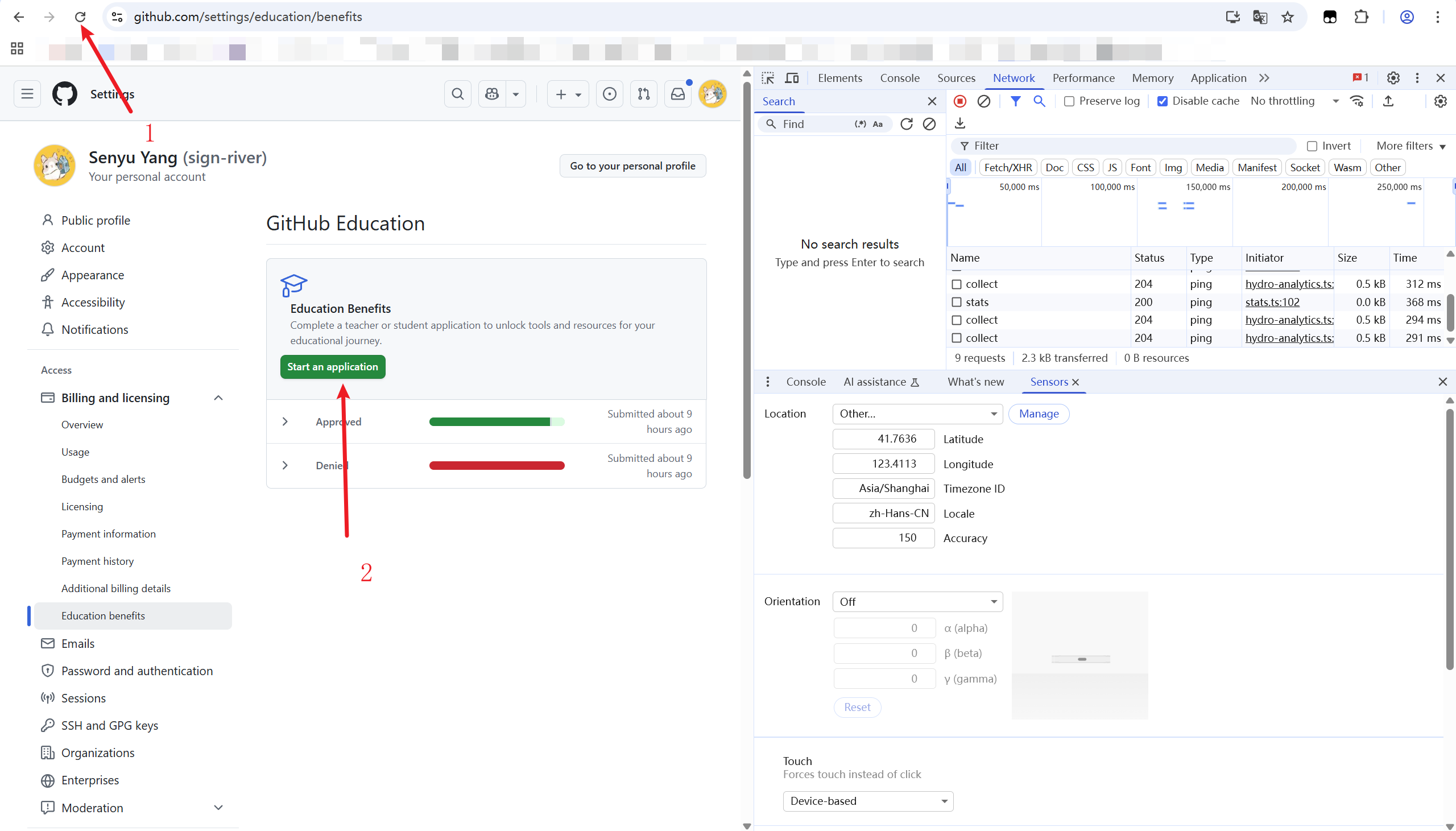Screen dimensions: 1456x831
Task: Stop recording the network log
Action: point(960,101)
